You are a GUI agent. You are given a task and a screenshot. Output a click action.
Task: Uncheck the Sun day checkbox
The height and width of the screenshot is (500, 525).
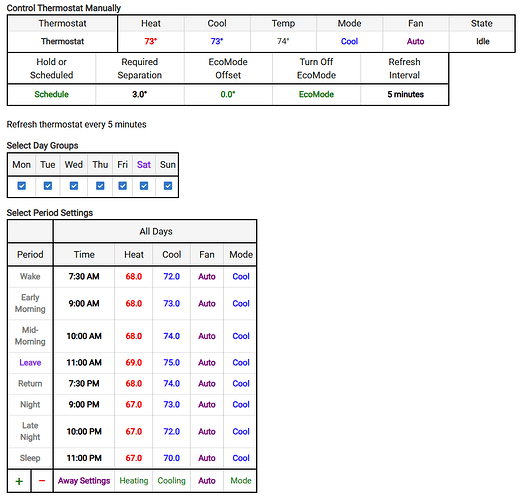(168, 186)
